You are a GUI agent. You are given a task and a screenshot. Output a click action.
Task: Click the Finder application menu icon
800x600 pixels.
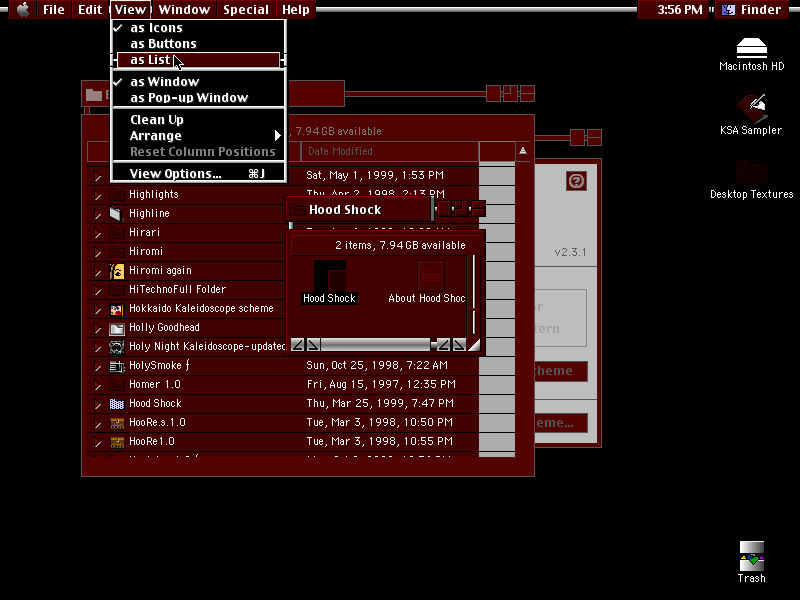pyautogui.click(x=729, y=10)
